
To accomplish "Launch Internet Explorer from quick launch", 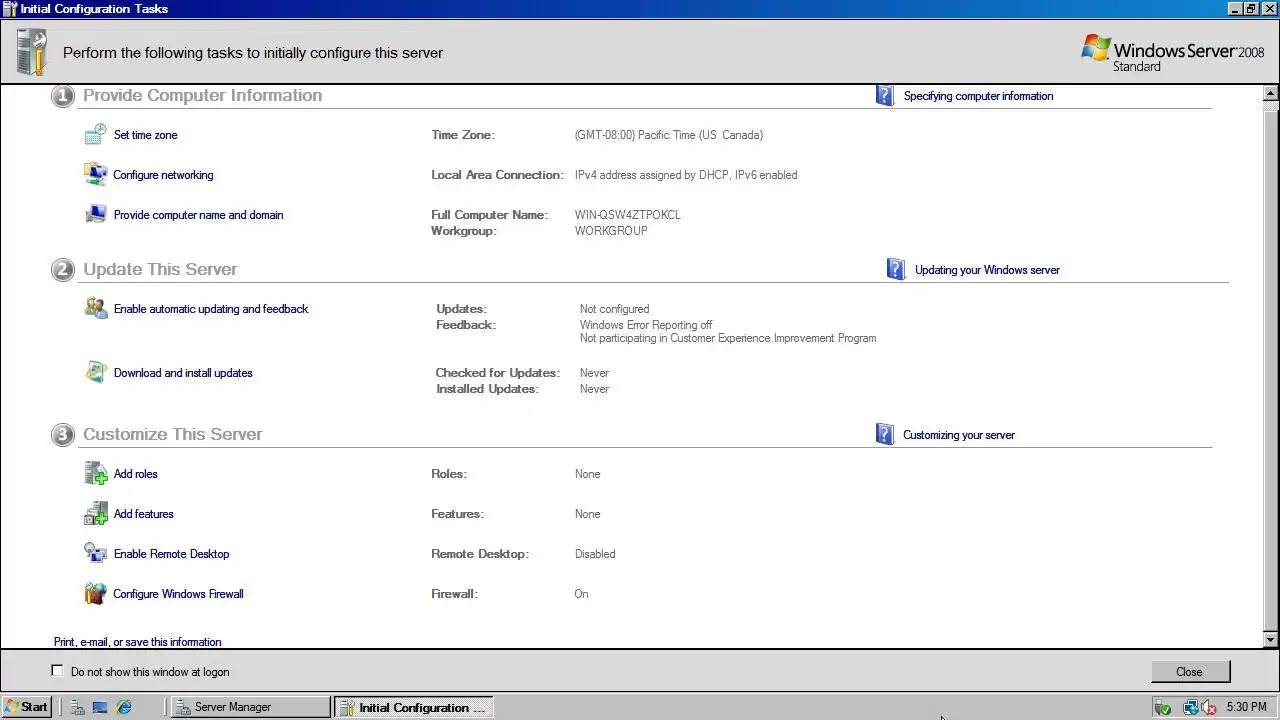I will tap(124, 707).
